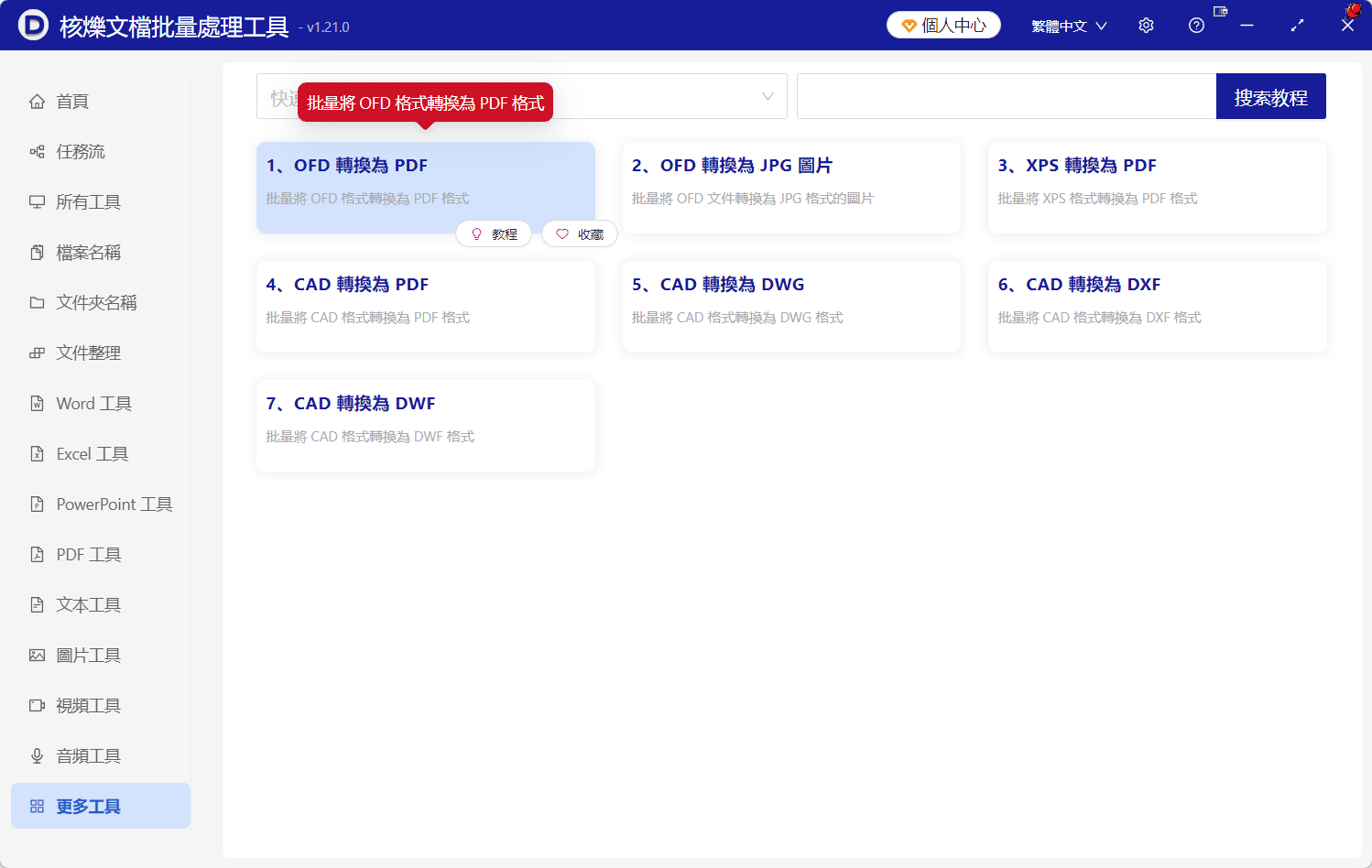Select 首頁 in the sidebar menu
The height and width of the screenshot is (868, 1372).
pyautogui.click(x=69, y=101)
